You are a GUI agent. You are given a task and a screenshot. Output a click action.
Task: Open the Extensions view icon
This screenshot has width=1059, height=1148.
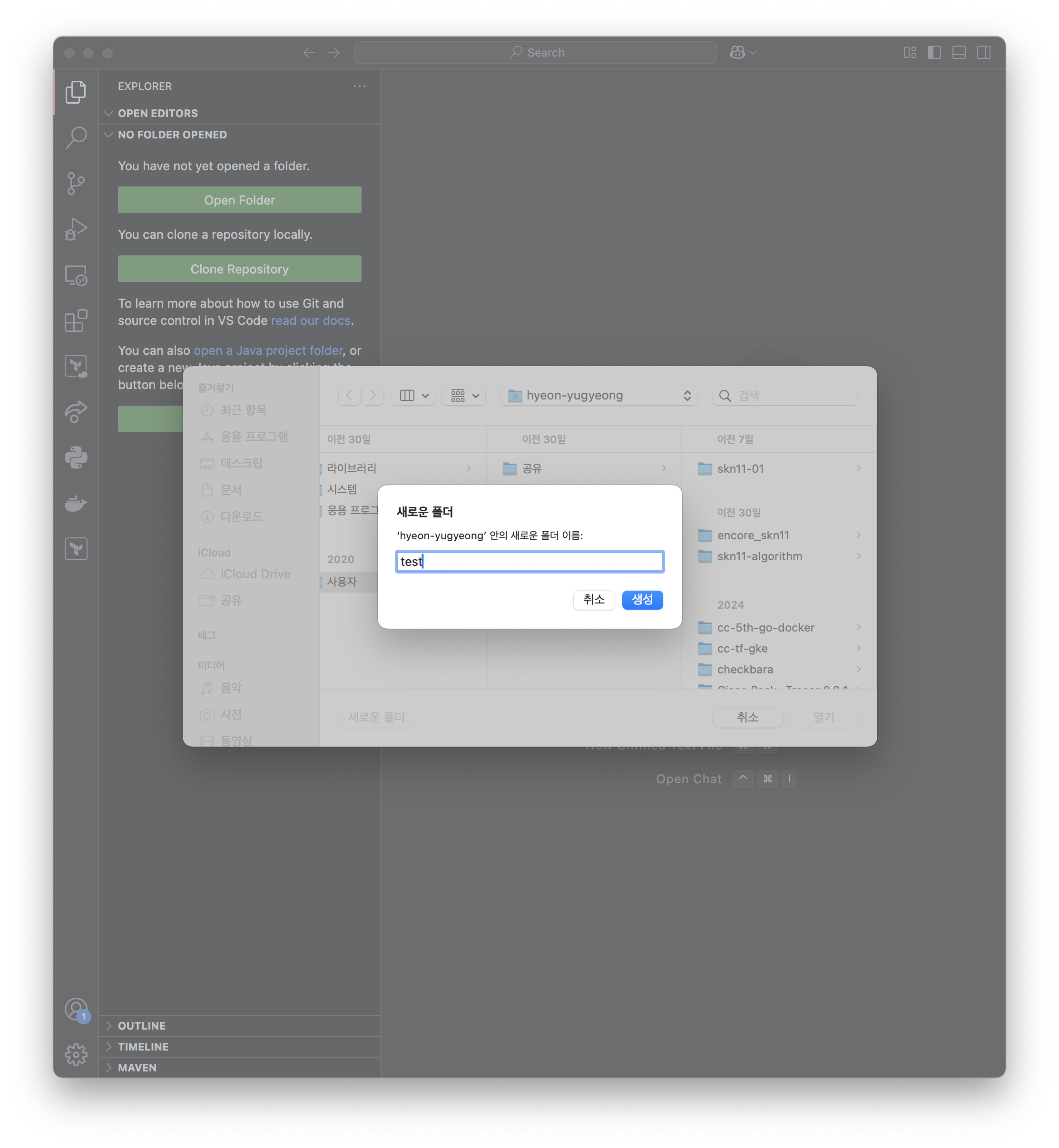(x=76, y=321)
